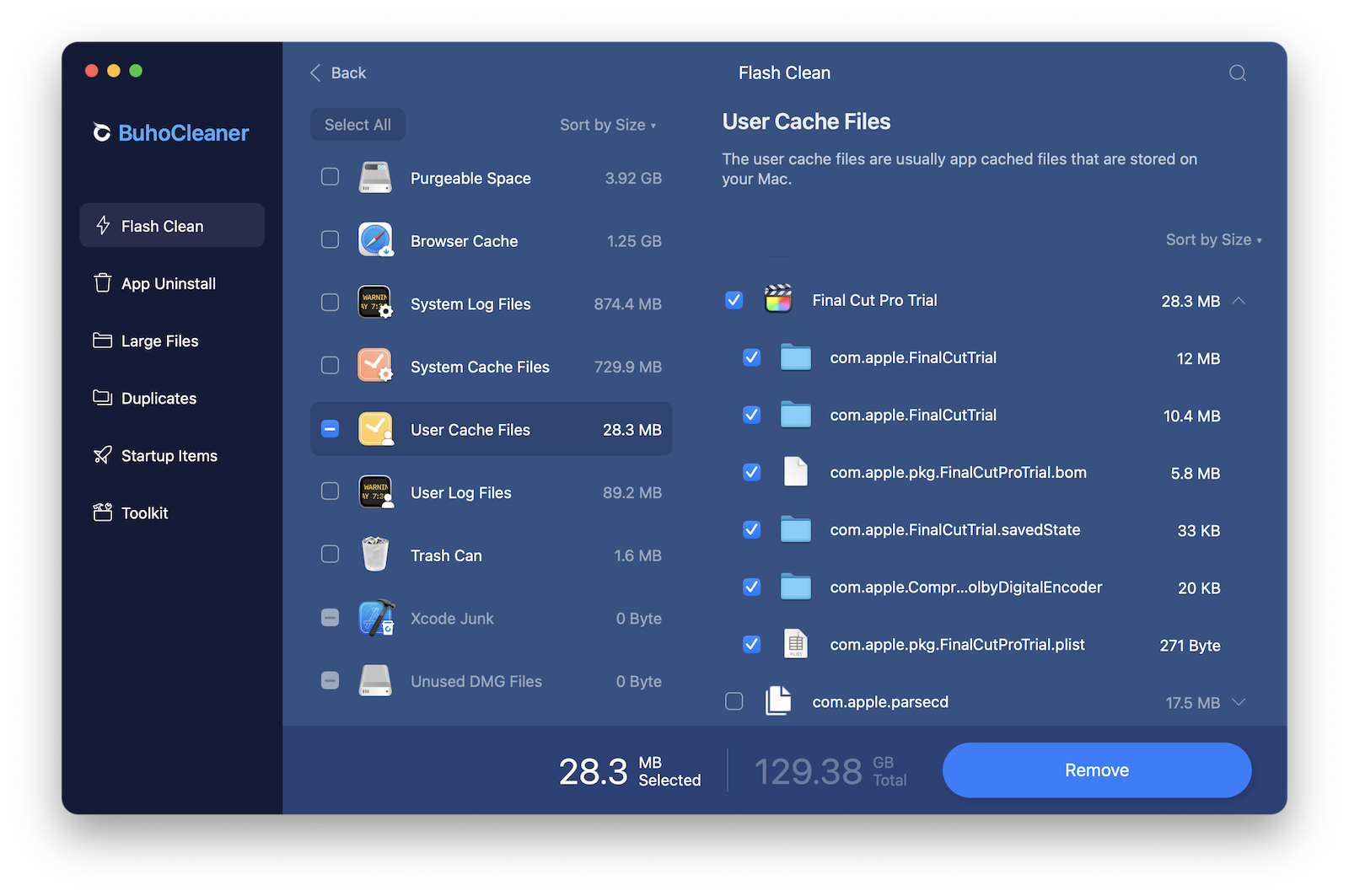Viewport: 1349px width, 896px height.
Task: Click the Startup Items rocket icon
Action: [x=103, y=455]
